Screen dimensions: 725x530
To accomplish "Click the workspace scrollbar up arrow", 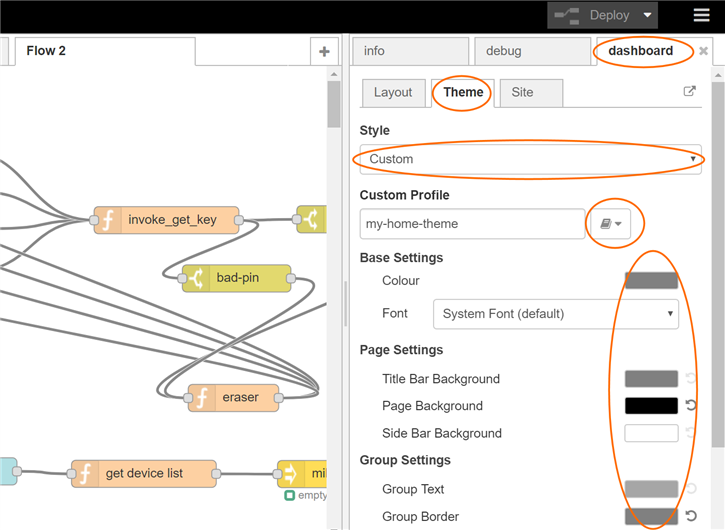I will [x=334, y=74].
